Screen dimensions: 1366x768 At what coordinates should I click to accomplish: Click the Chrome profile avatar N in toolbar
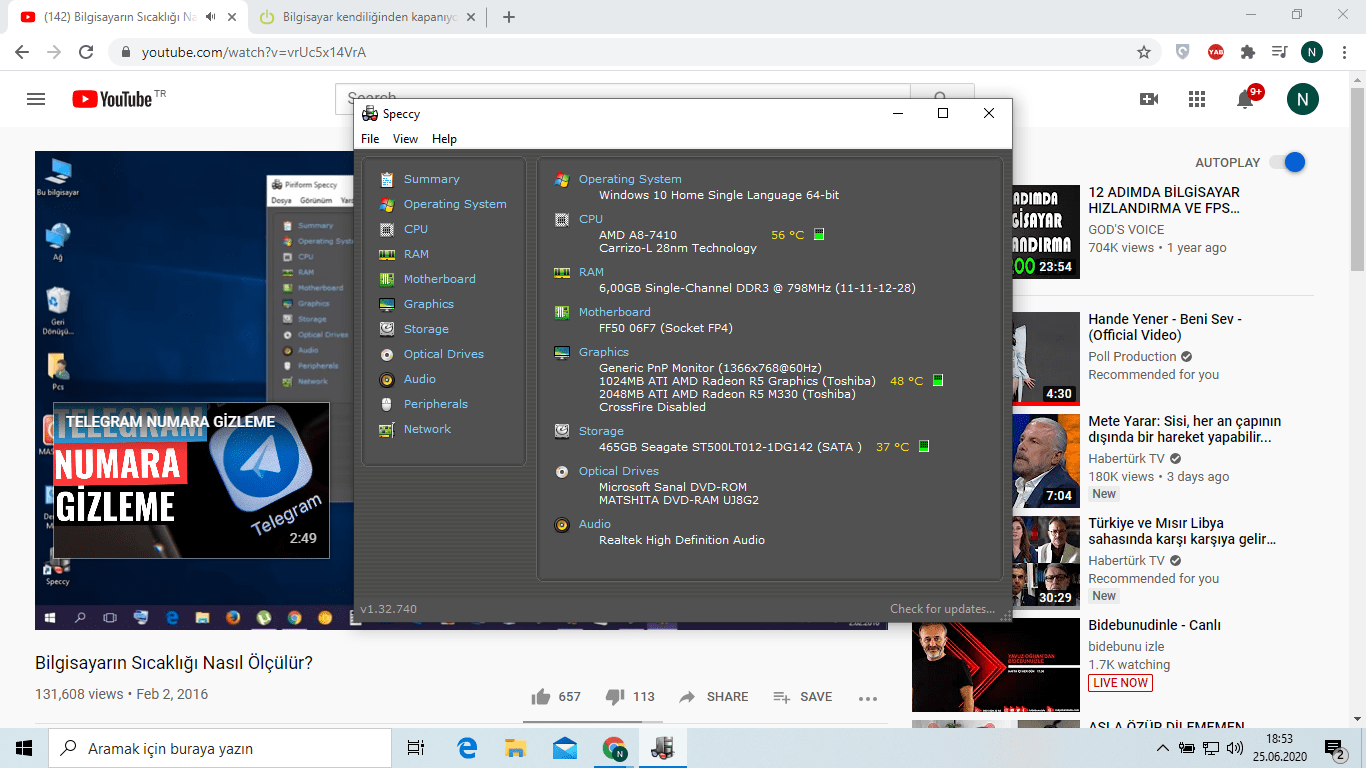click(1312, 52)
